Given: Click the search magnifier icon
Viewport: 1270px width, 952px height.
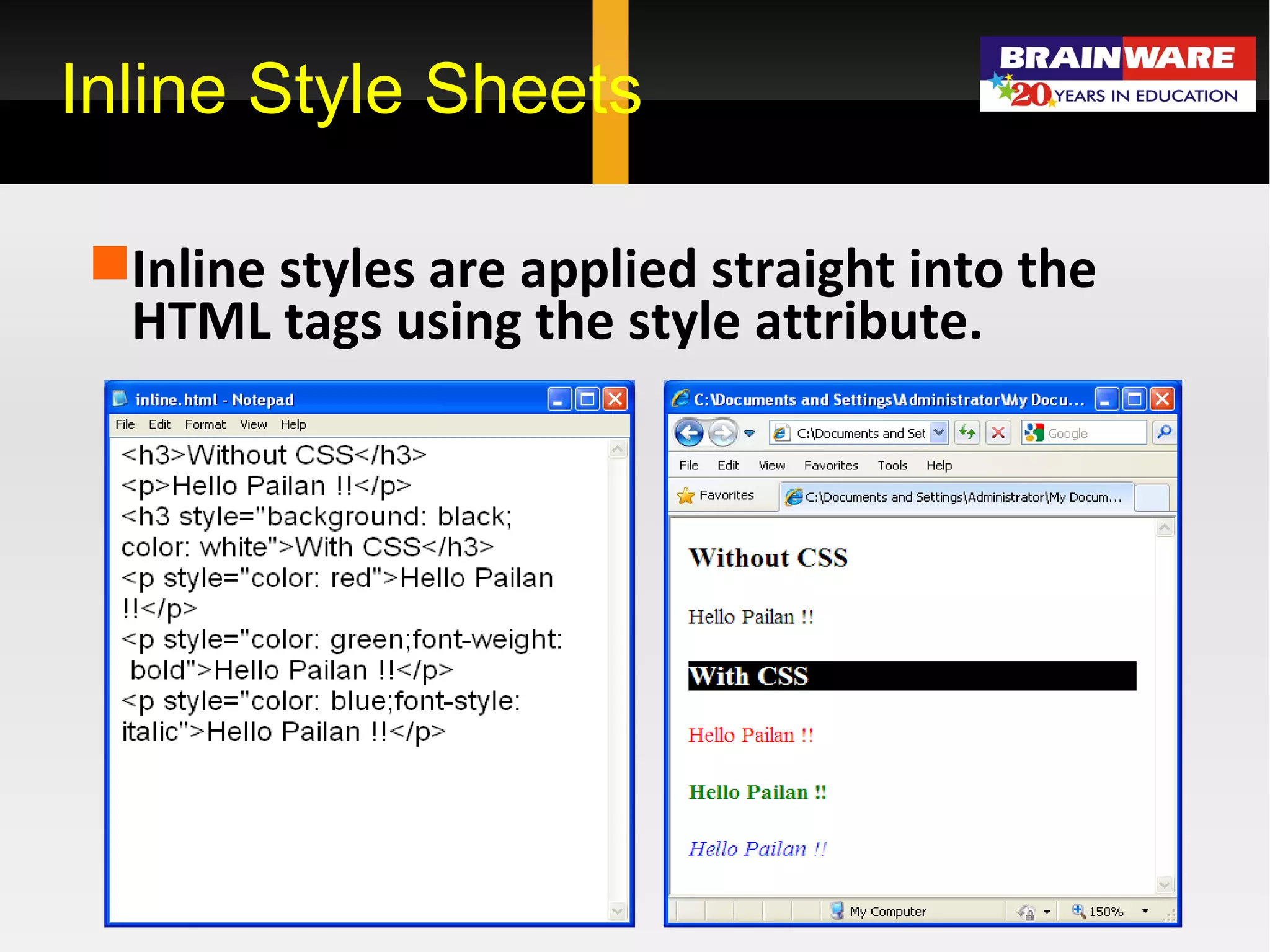Looking at the screenshot, I should [x=1165, y=432].
